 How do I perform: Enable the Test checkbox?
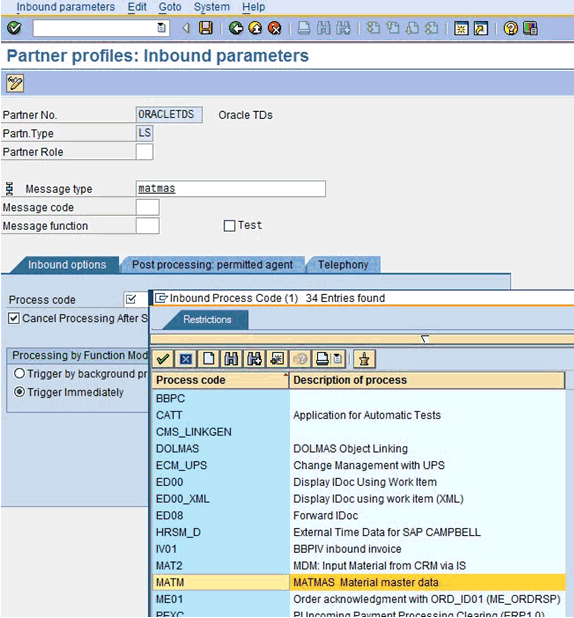(x=229, y=226)
